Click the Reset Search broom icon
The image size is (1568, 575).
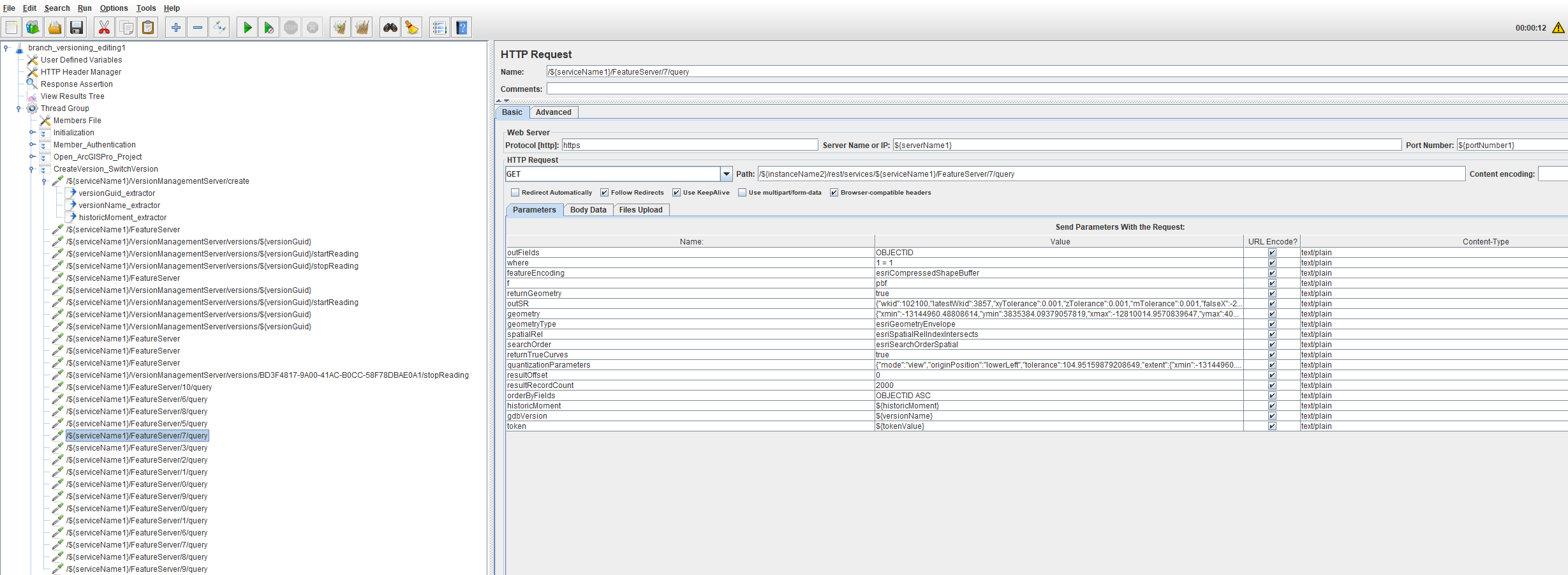pos(412,27)
